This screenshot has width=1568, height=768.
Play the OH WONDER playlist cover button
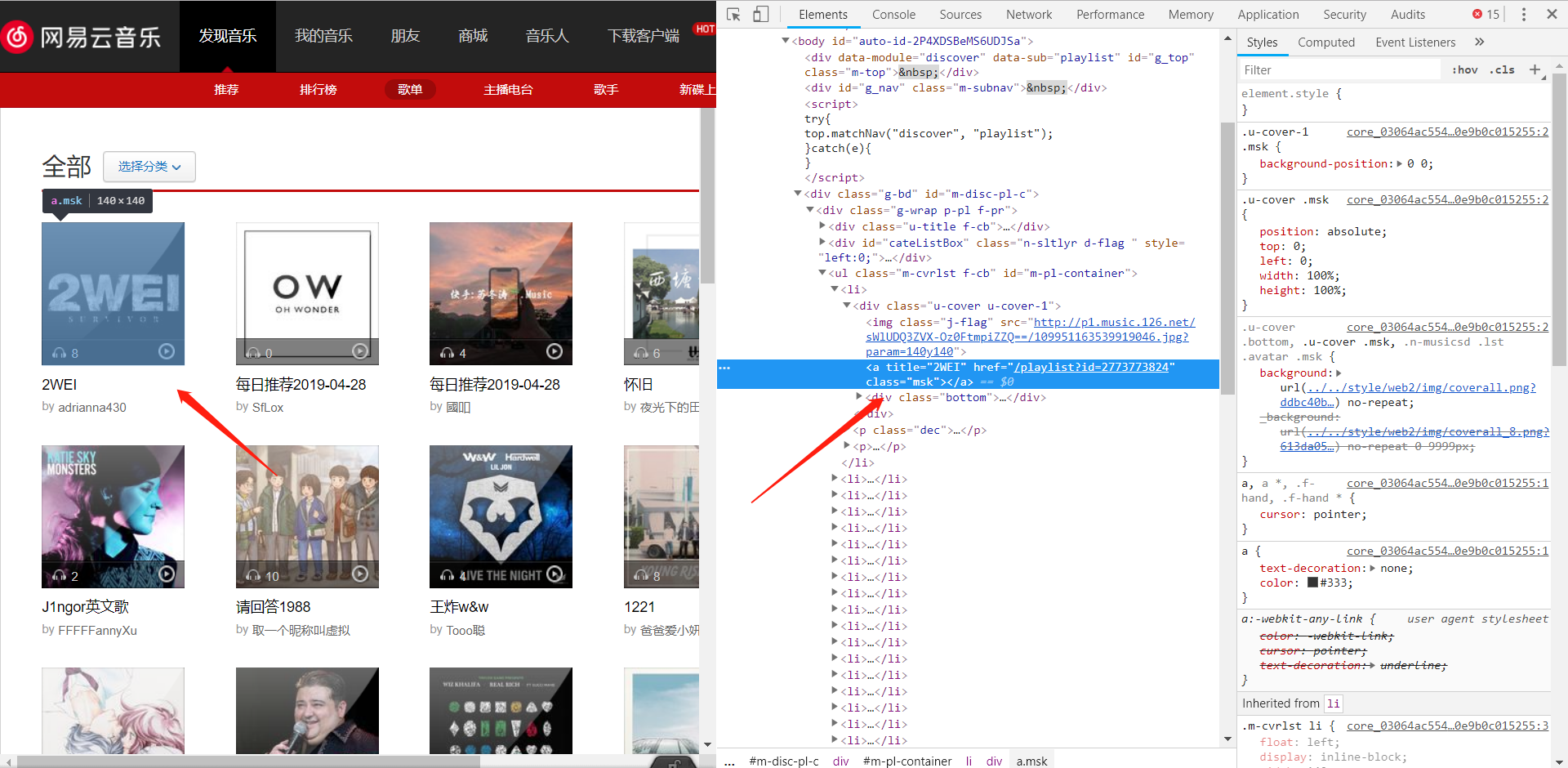pos(360,351)
